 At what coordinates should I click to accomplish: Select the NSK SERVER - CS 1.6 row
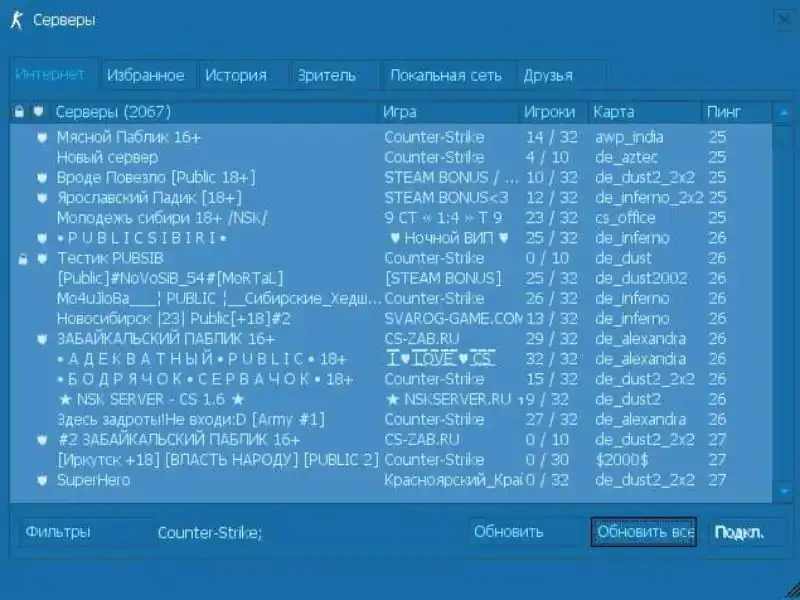click(x=391, y=399)
